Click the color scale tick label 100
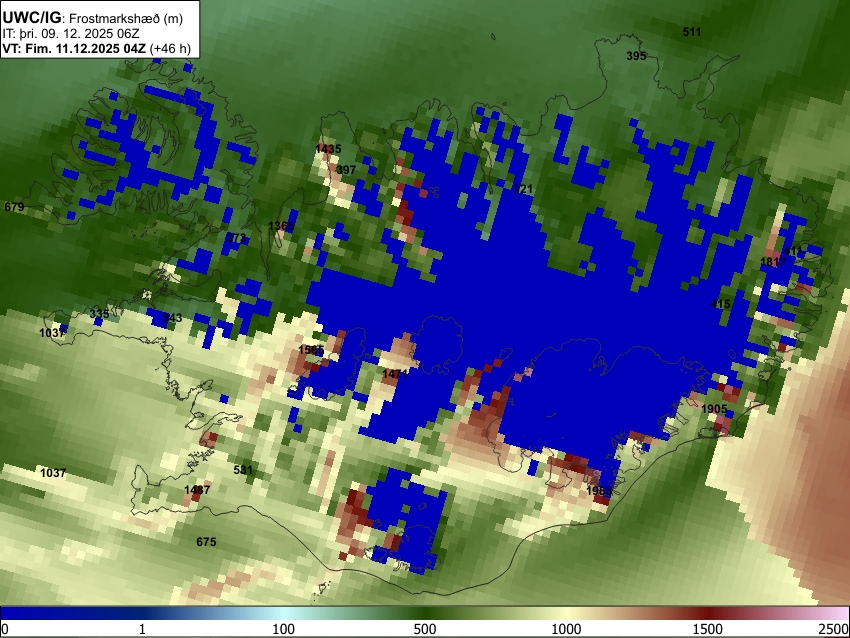The height and width of the screenshot is (638, 850). (284, 629)
